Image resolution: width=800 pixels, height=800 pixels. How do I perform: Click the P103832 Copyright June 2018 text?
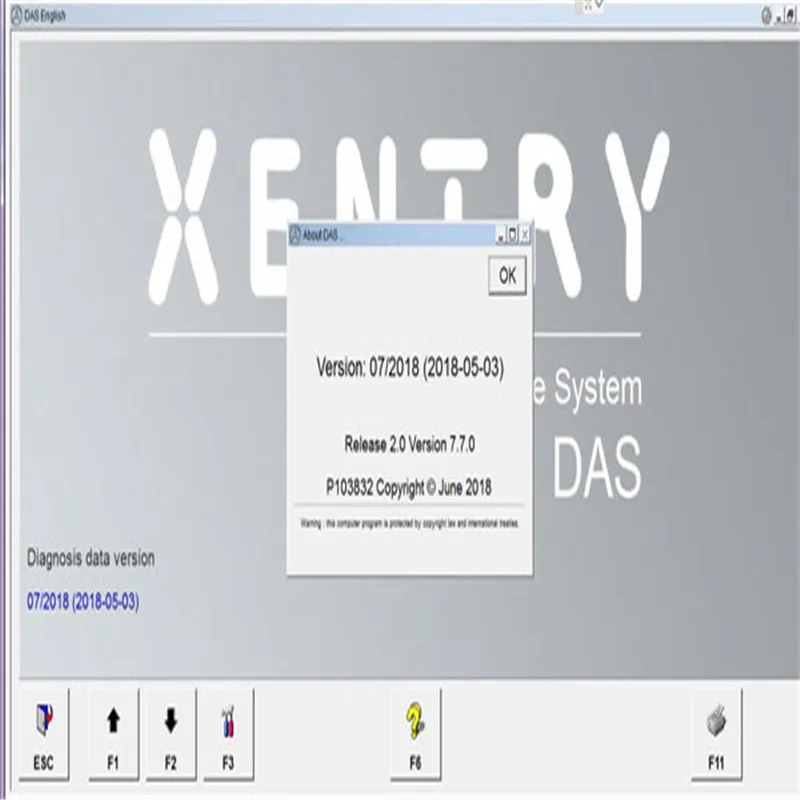point(409,487)
